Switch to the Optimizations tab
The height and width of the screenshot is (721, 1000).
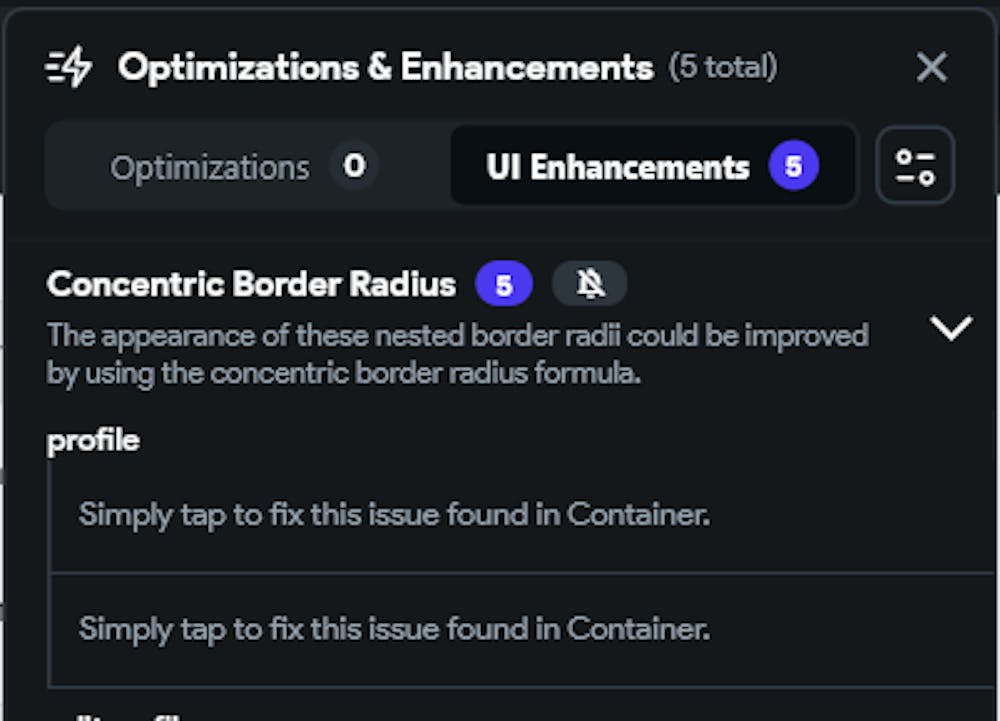point(210,167)
